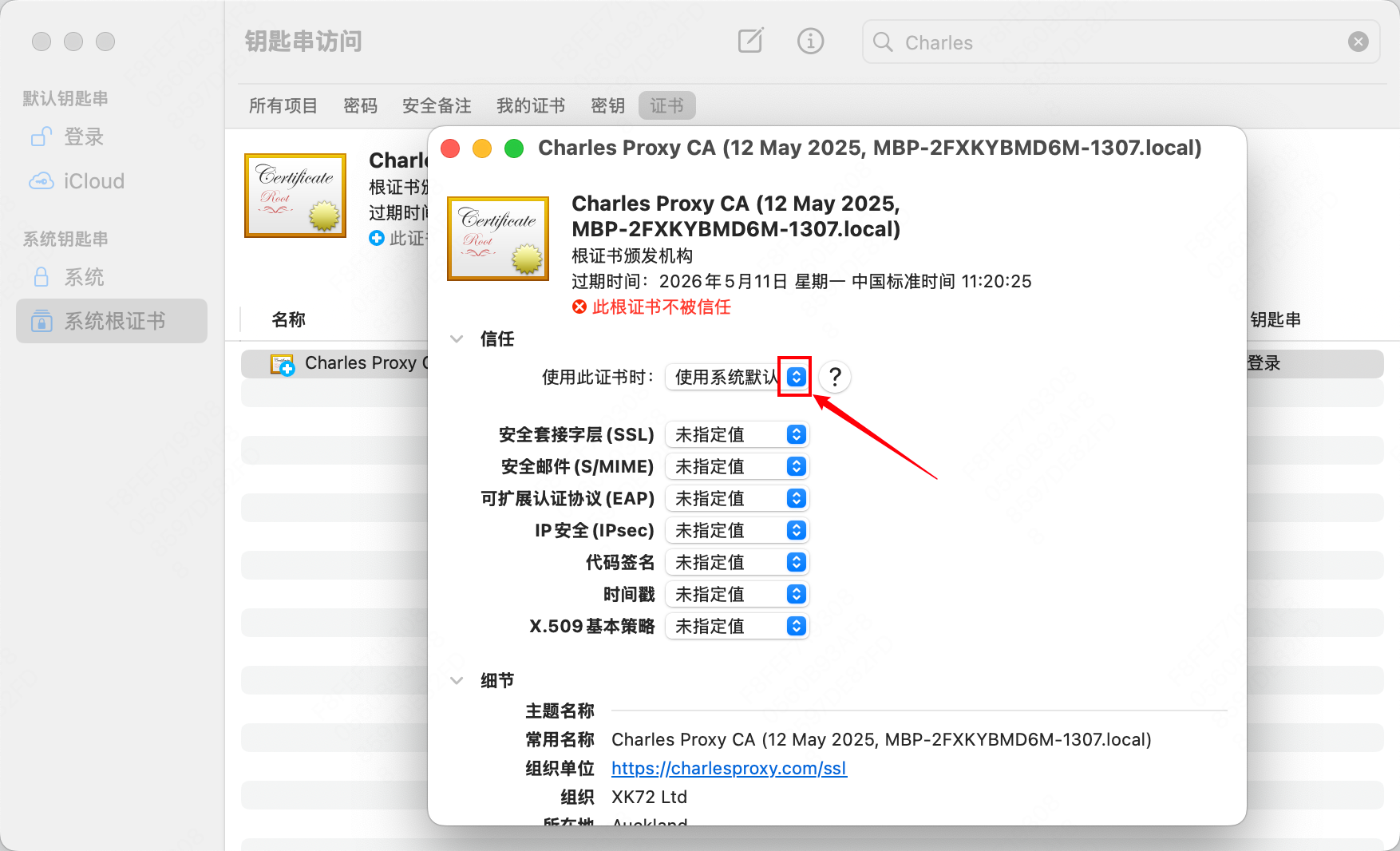
Task: Click the 名称 column header
Action: coord(289,319)
